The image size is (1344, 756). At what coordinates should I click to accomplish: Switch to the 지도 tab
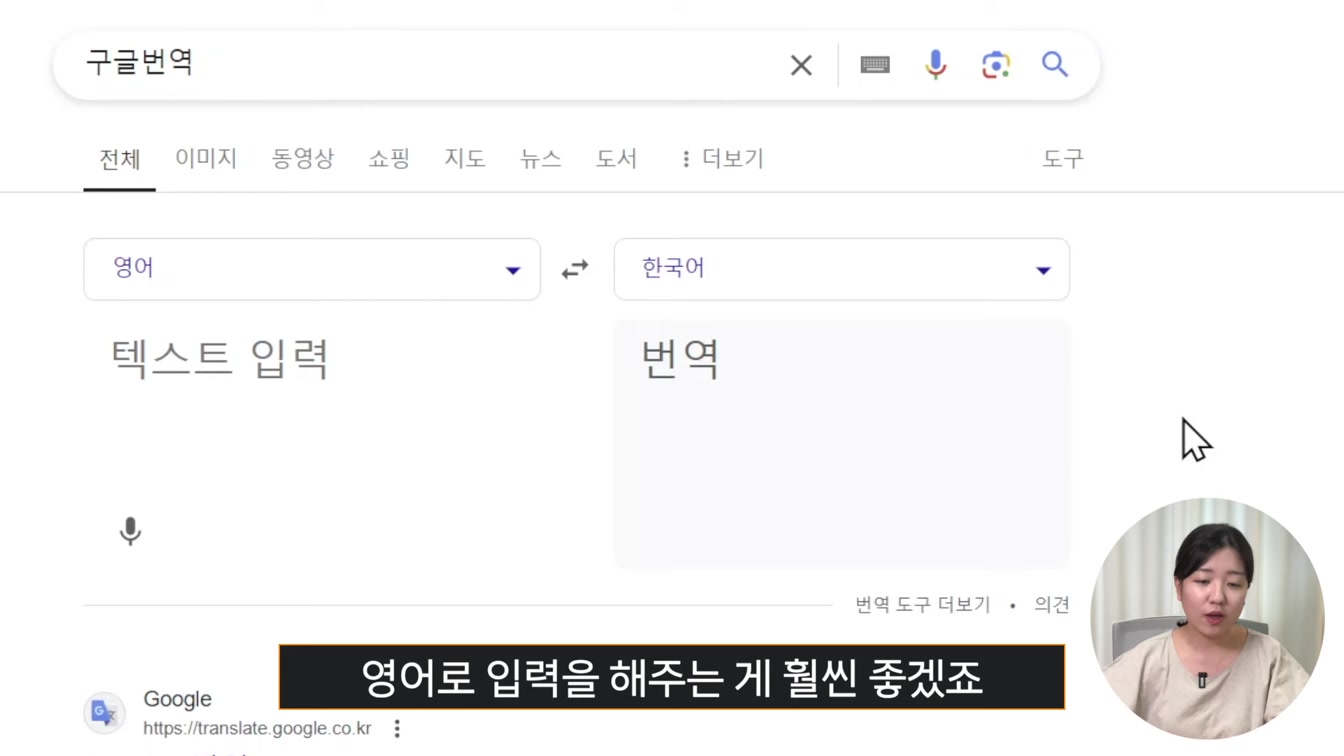pyautogui.click(x=465, y=159)
